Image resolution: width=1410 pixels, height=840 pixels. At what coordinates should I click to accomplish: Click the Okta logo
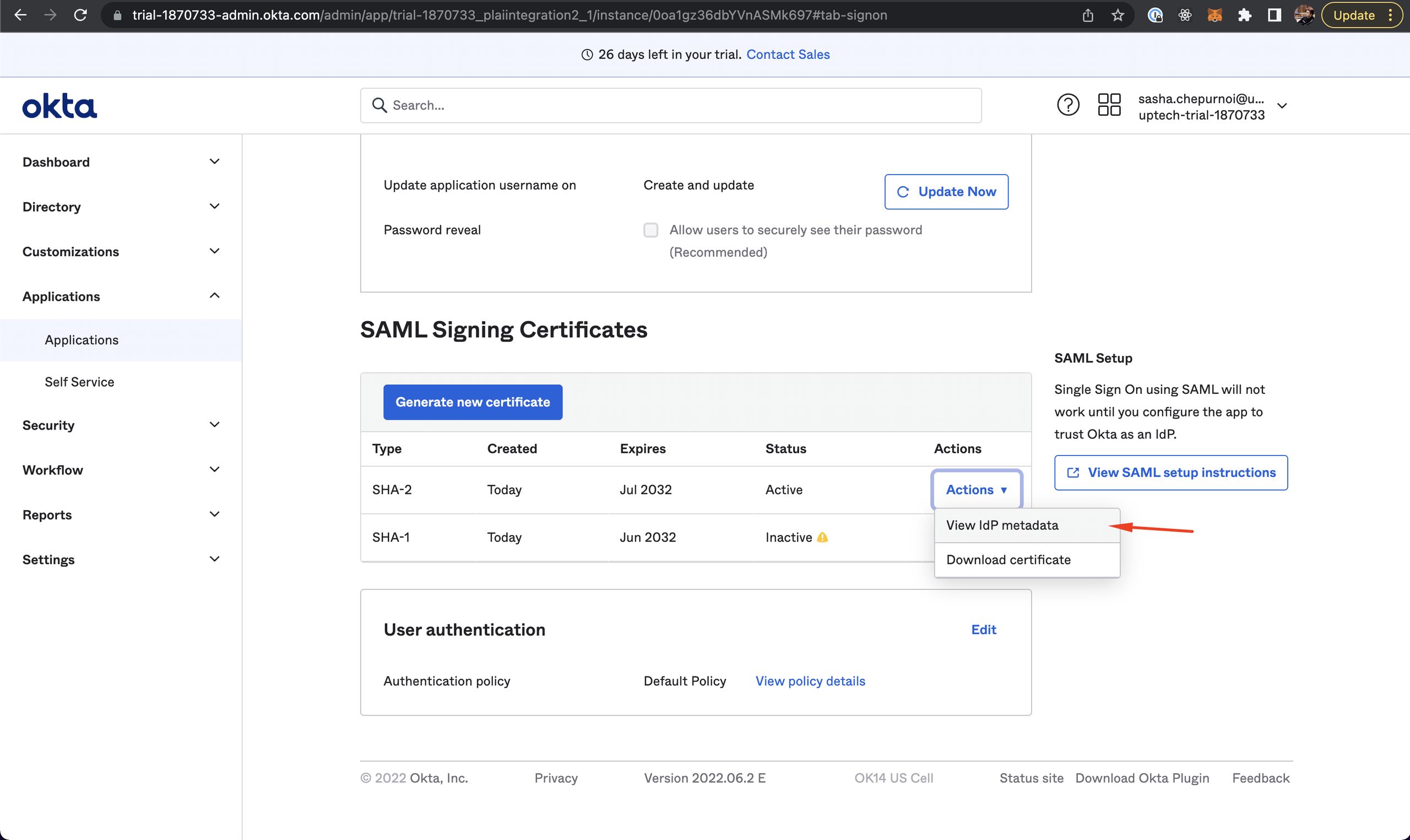(59, 106)
